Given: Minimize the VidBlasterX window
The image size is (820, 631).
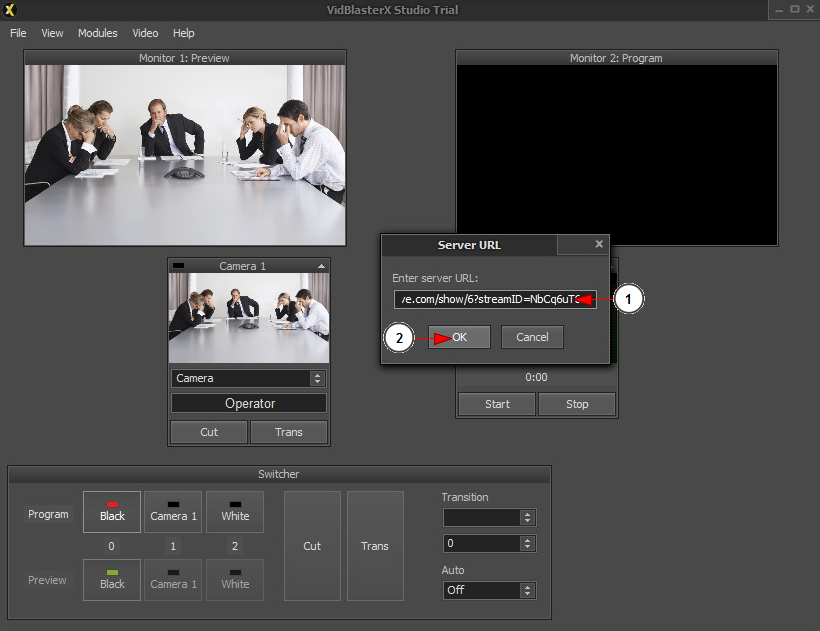Looking at the screenshot, I should (779, 9).
